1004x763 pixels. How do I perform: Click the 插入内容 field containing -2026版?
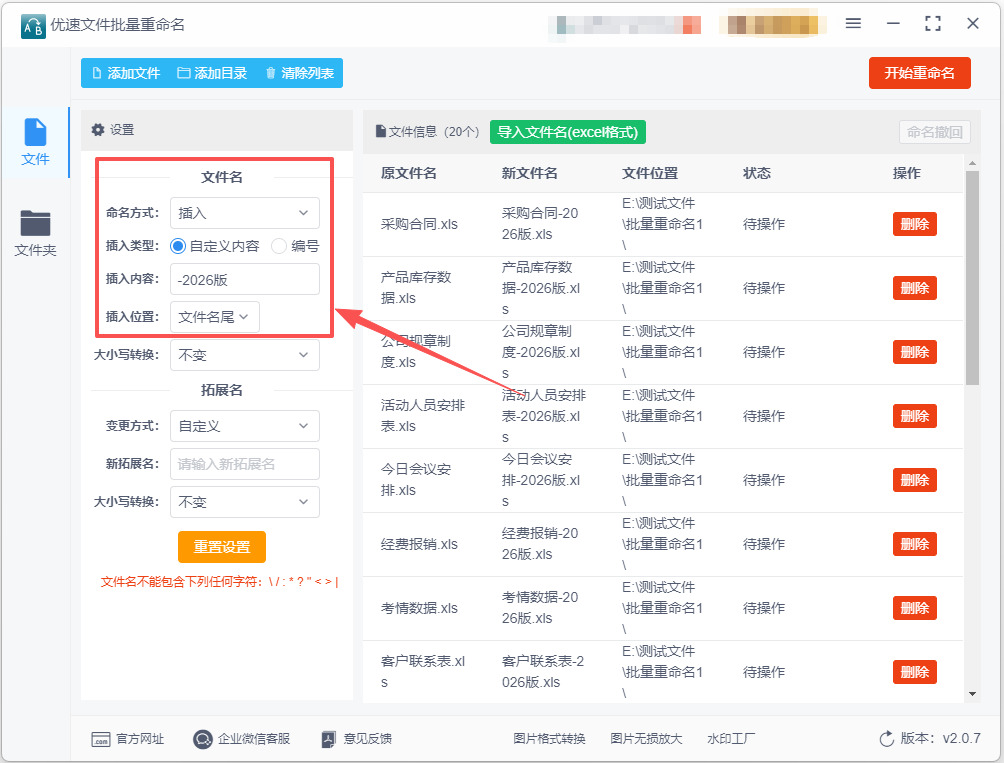pyautogui.click(x=245, y=279)
